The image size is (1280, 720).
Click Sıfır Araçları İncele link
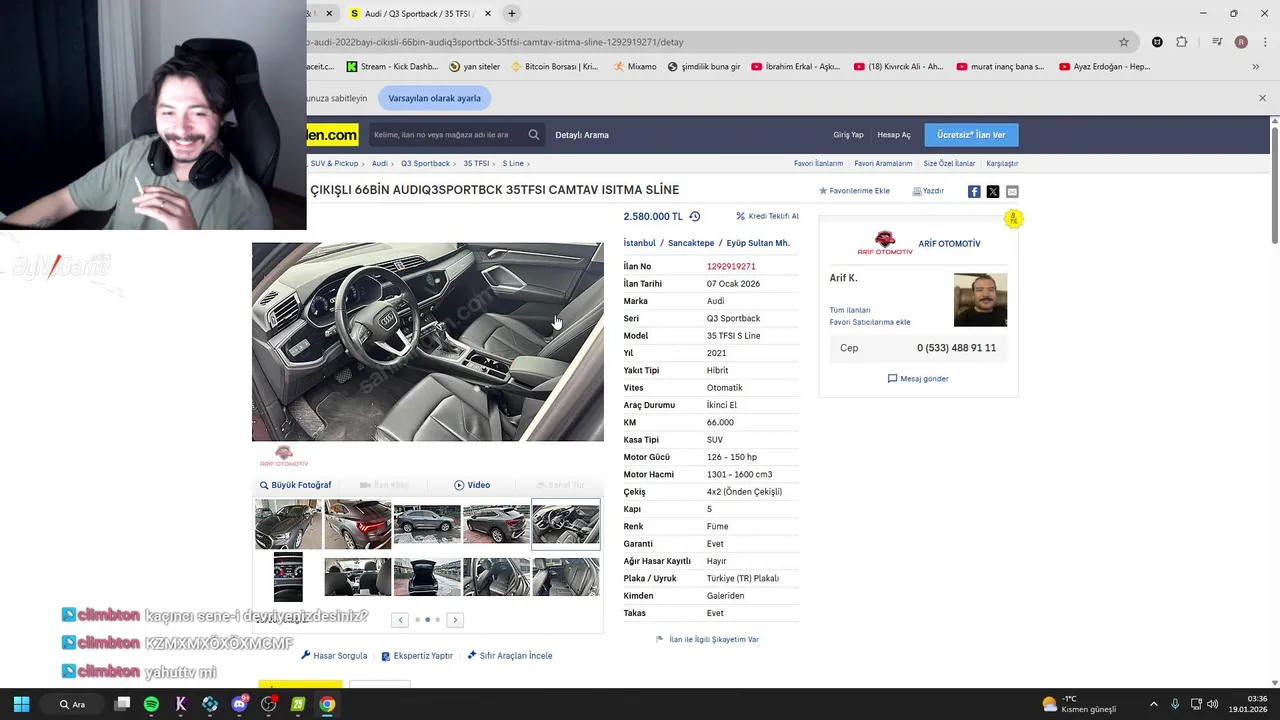tap(510, 656)
